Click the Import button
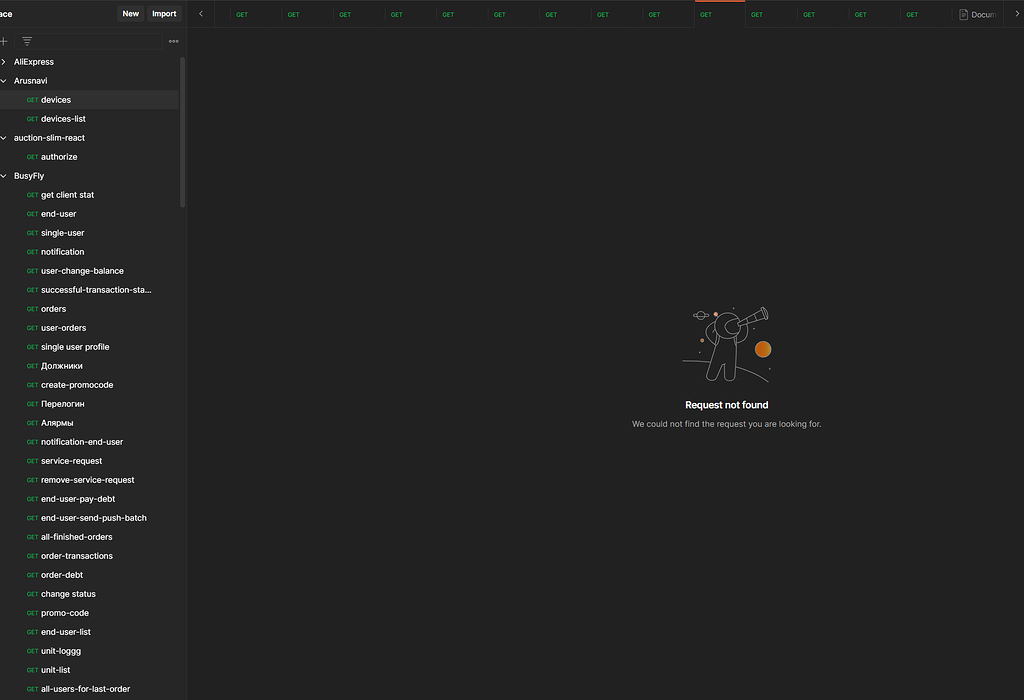Image resolution: width=1024 pixels, height=700 pixels. [163, 14]
